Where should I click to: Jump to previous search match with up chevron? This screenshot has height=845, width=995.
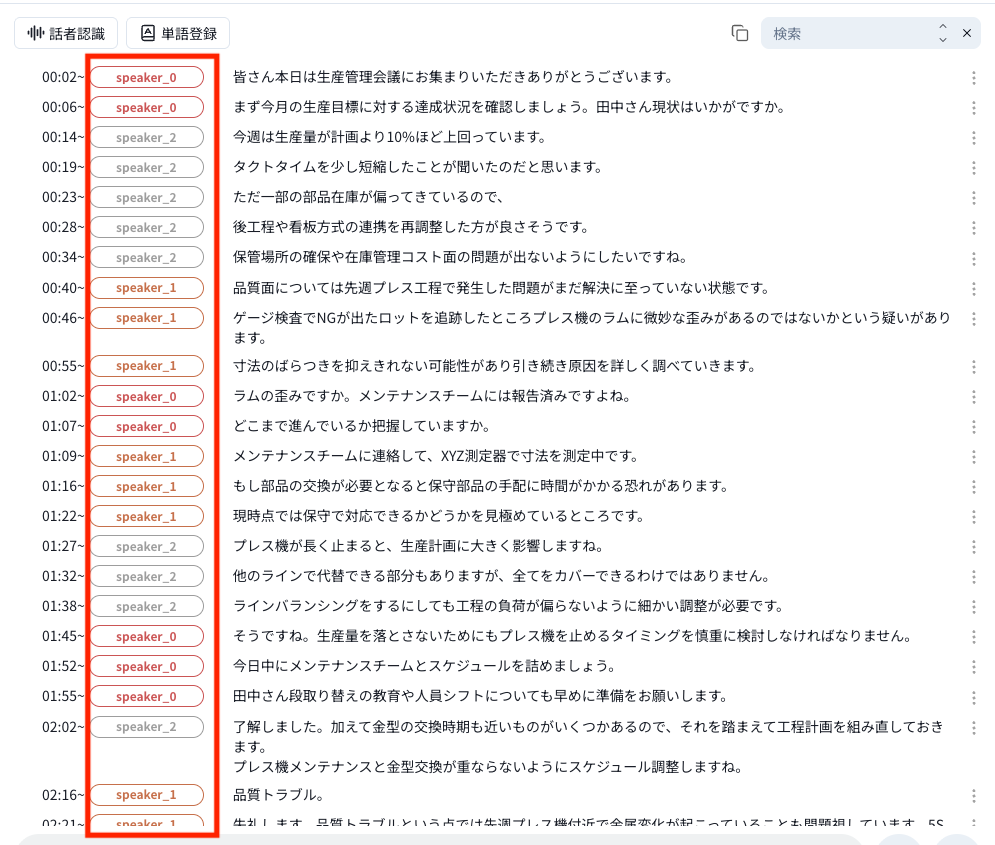point(942,27)
